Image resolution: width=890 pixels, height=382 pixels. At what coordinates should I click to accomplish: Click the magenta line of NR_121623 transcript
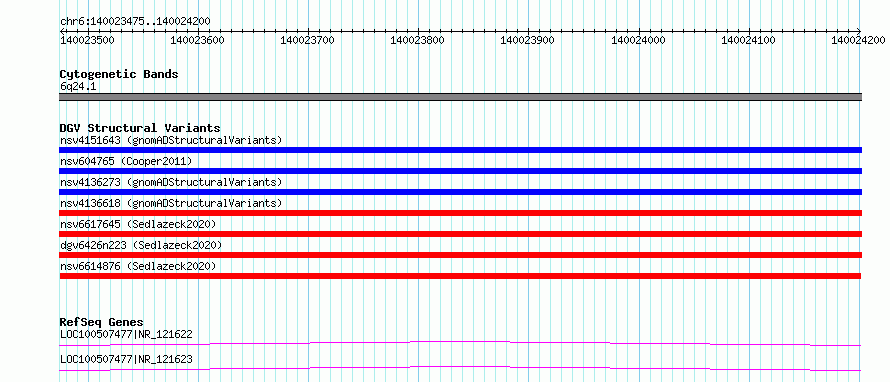(x=460, y=368)
